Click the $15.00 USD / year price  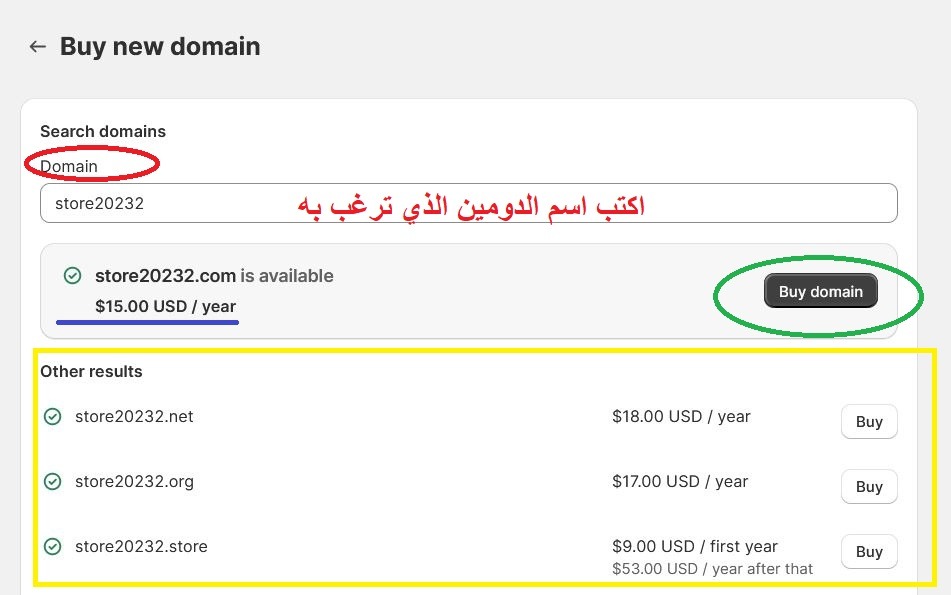tap(165, 306)
